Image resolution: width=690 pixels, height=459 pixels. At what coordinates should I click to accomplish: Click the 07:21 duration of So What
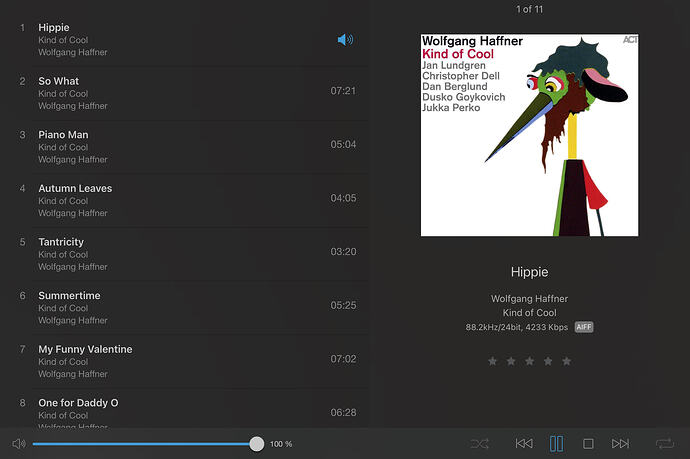pyautogui.click(x=343, y=91)
